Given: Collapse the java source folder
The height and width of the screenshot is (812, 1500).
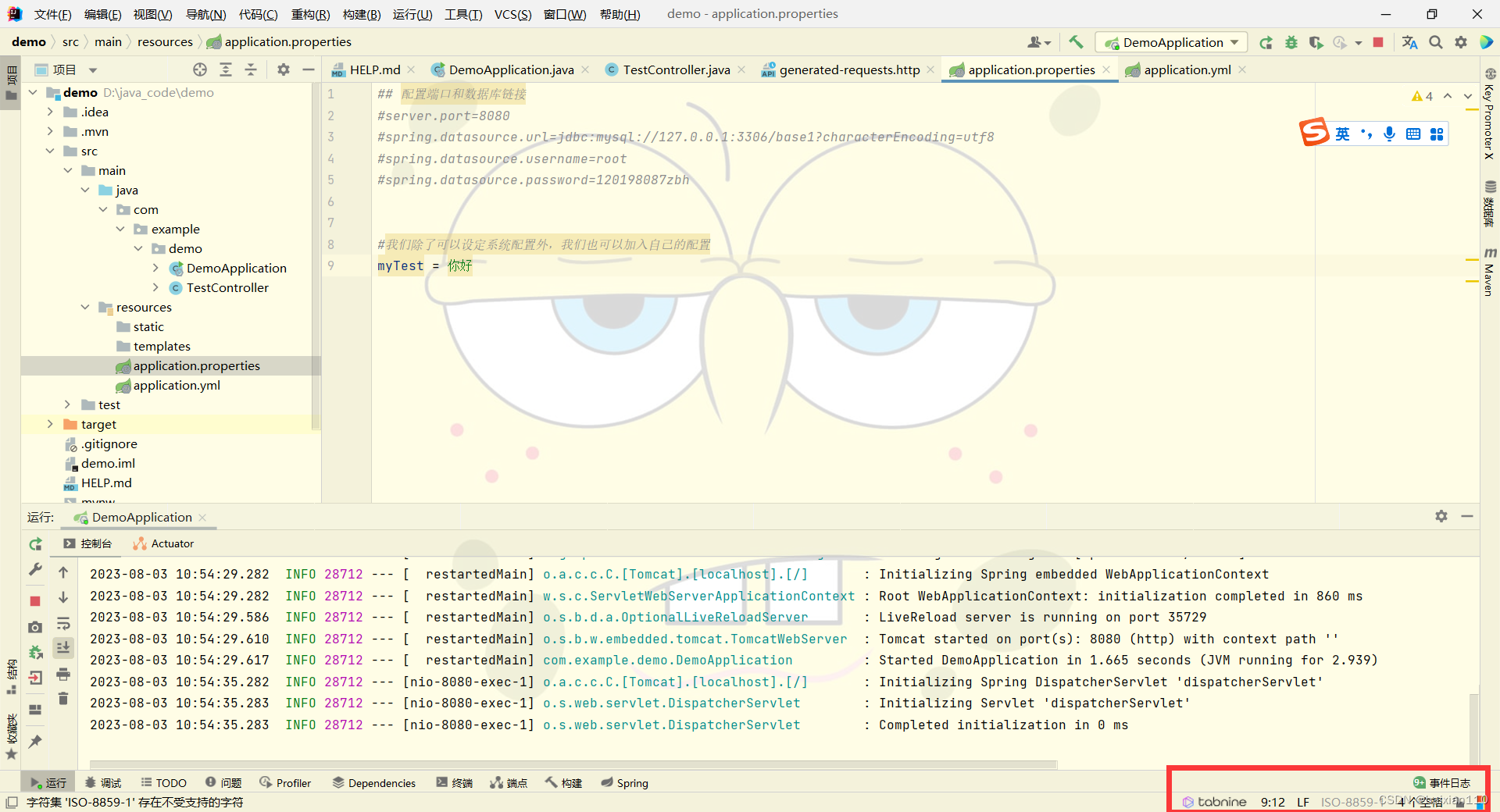Looking at the screenshot, I should click(85, 190).
